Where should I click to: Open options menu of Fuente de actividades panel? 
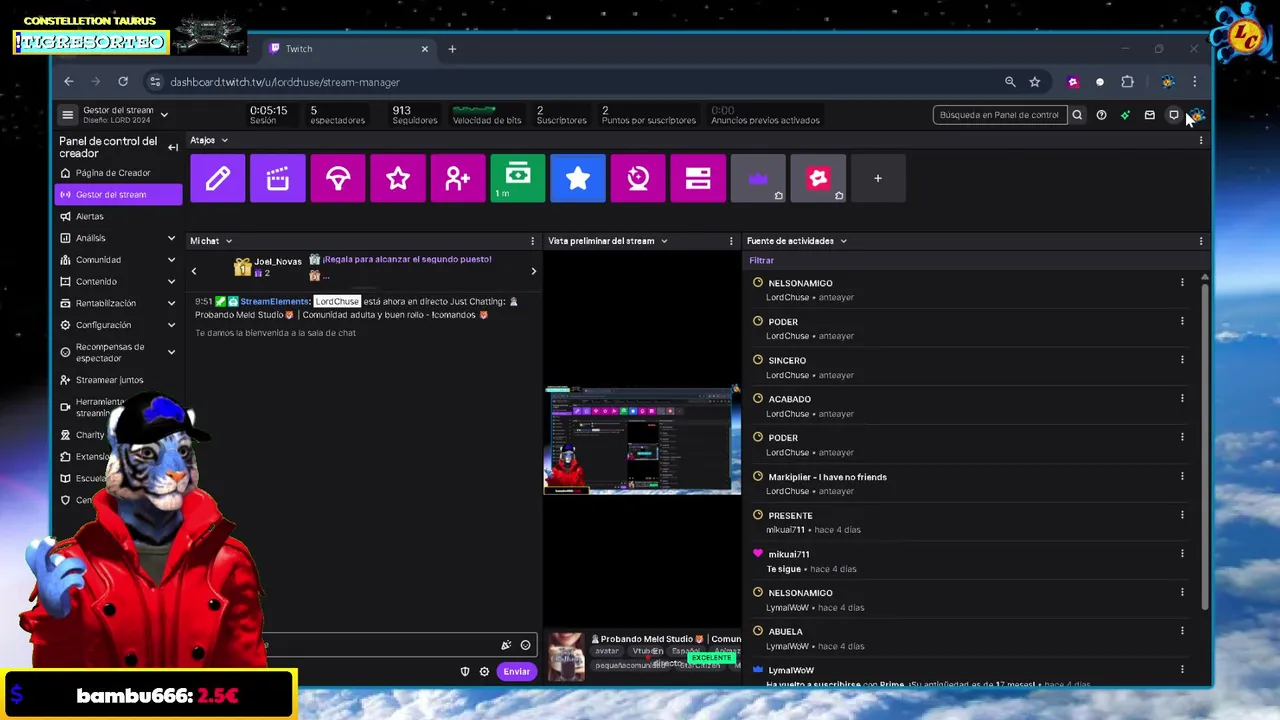click(1201, 241)
